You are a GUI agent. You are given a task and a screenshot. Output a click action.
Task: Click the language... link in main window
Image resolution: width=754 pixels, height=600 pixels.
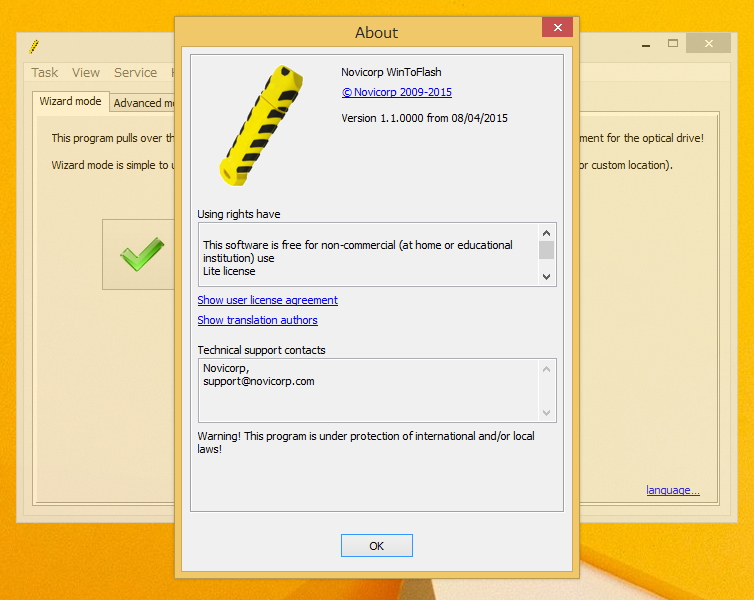click(672, 490)
